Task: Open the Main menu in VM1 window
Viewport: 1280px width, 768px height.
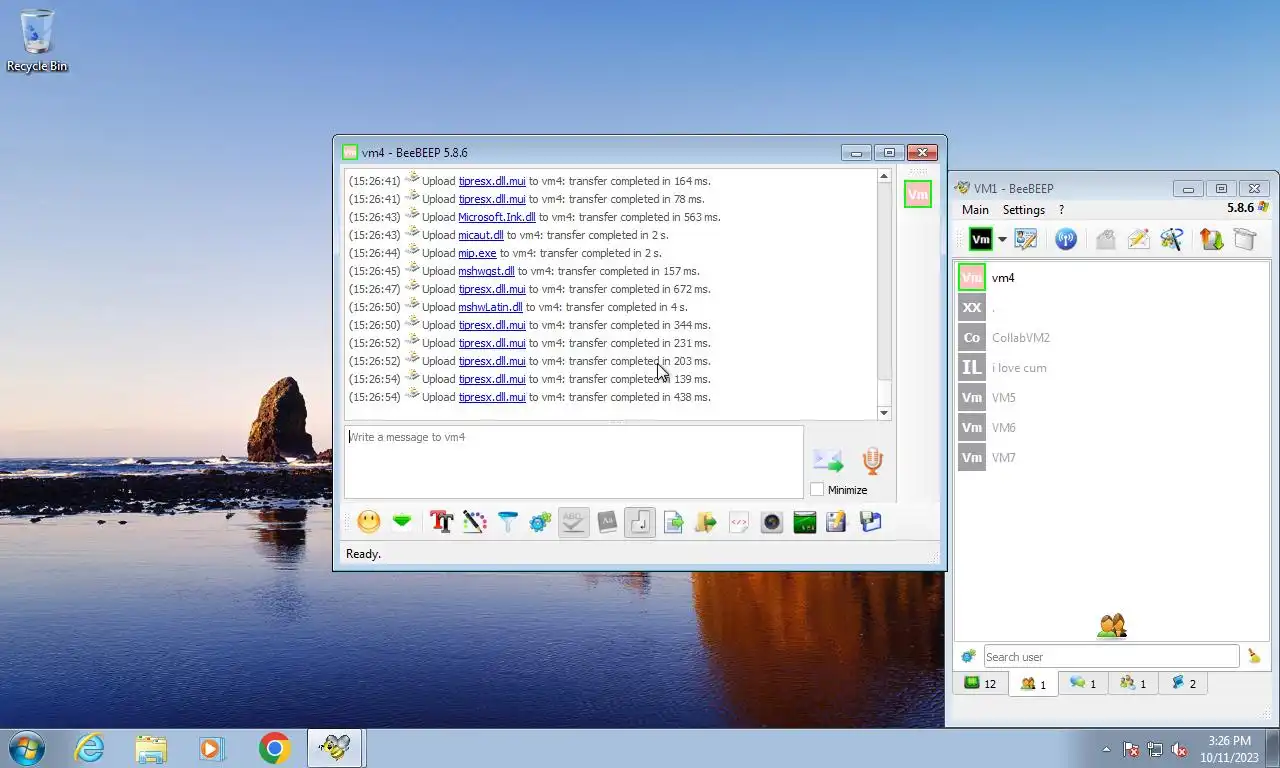Action: click(975, 210)
